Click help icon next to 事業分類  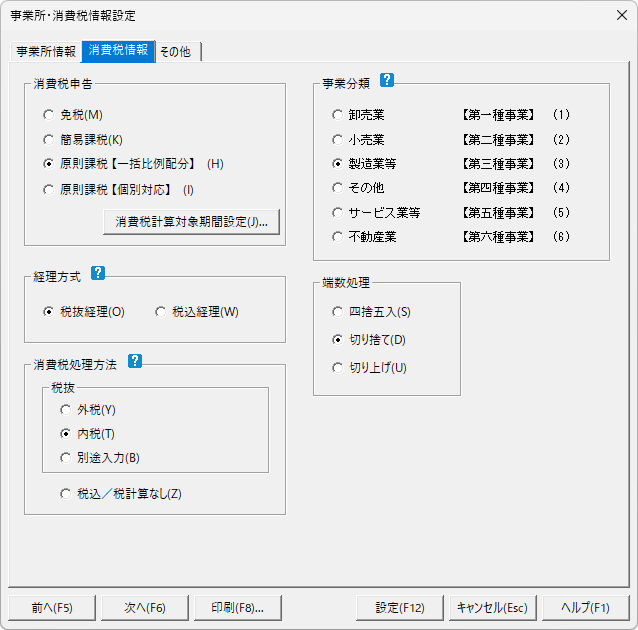[387, 81]
